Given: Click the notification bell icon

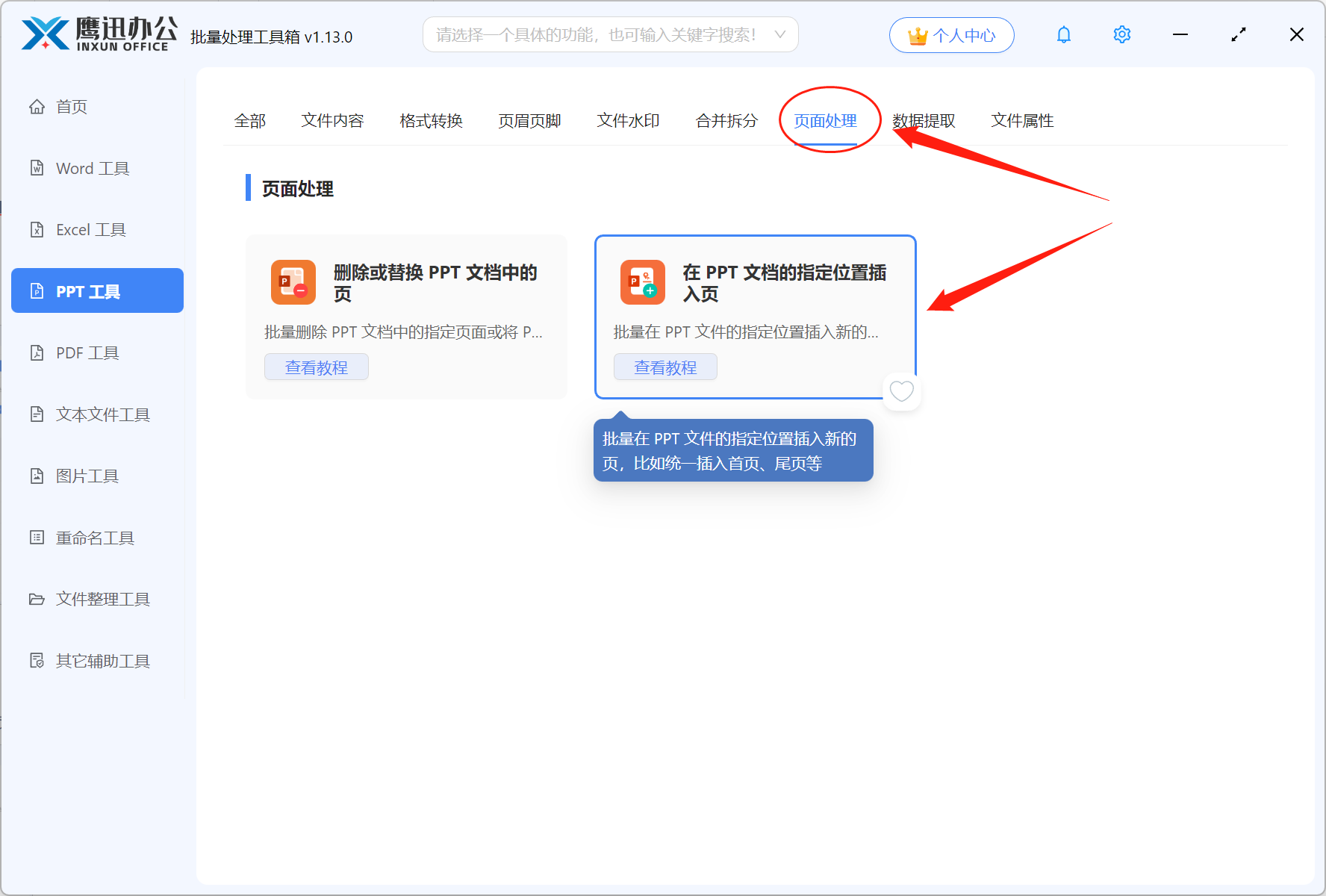Looking at the screenshot, I should point(1063,35).
